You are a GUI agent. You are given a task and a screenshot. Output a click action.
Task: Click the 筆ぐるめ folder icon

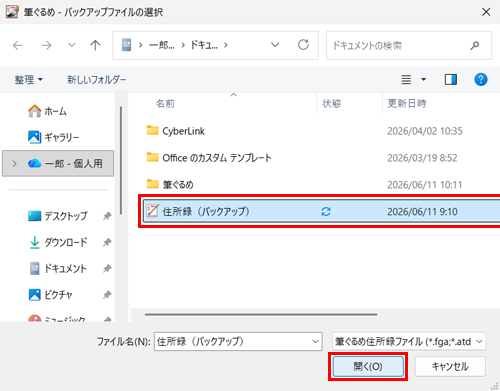point(153,183)
